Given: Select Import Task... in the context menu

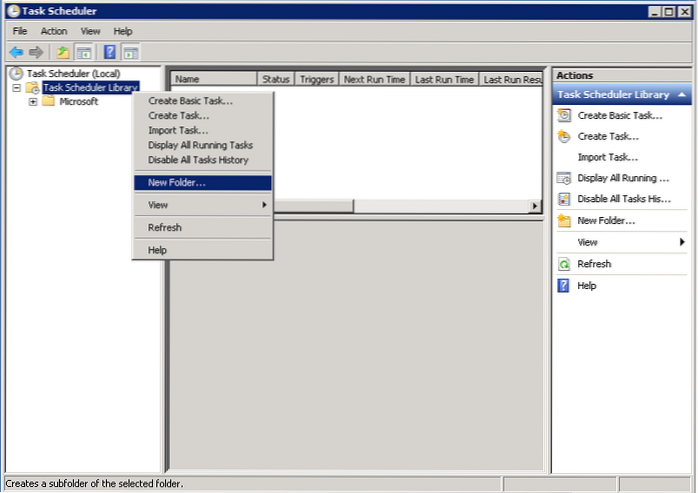Looking at the screenshot, I should [178, 130].
